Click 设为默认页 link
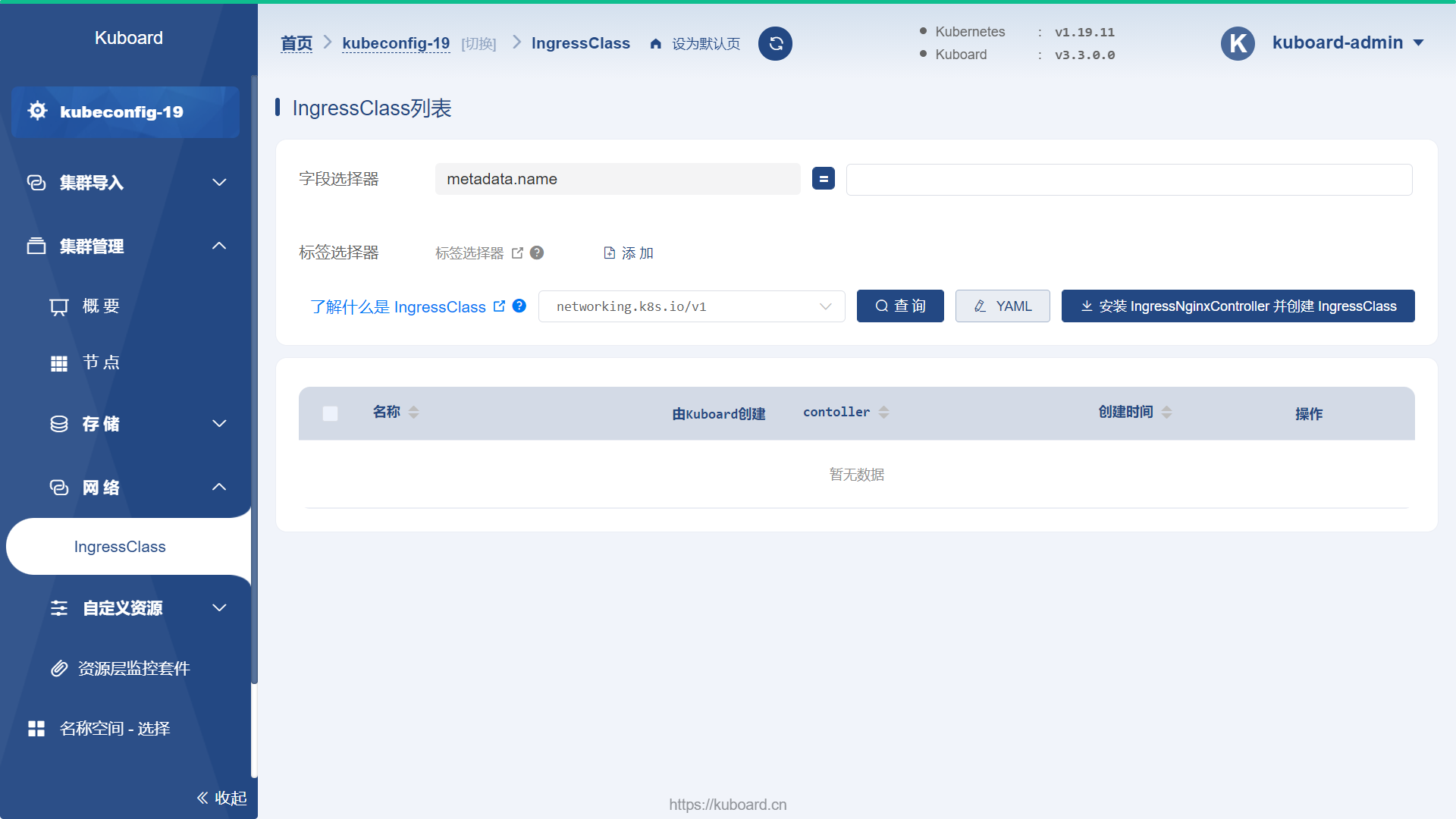1456x819 pixels. point(706,44)
